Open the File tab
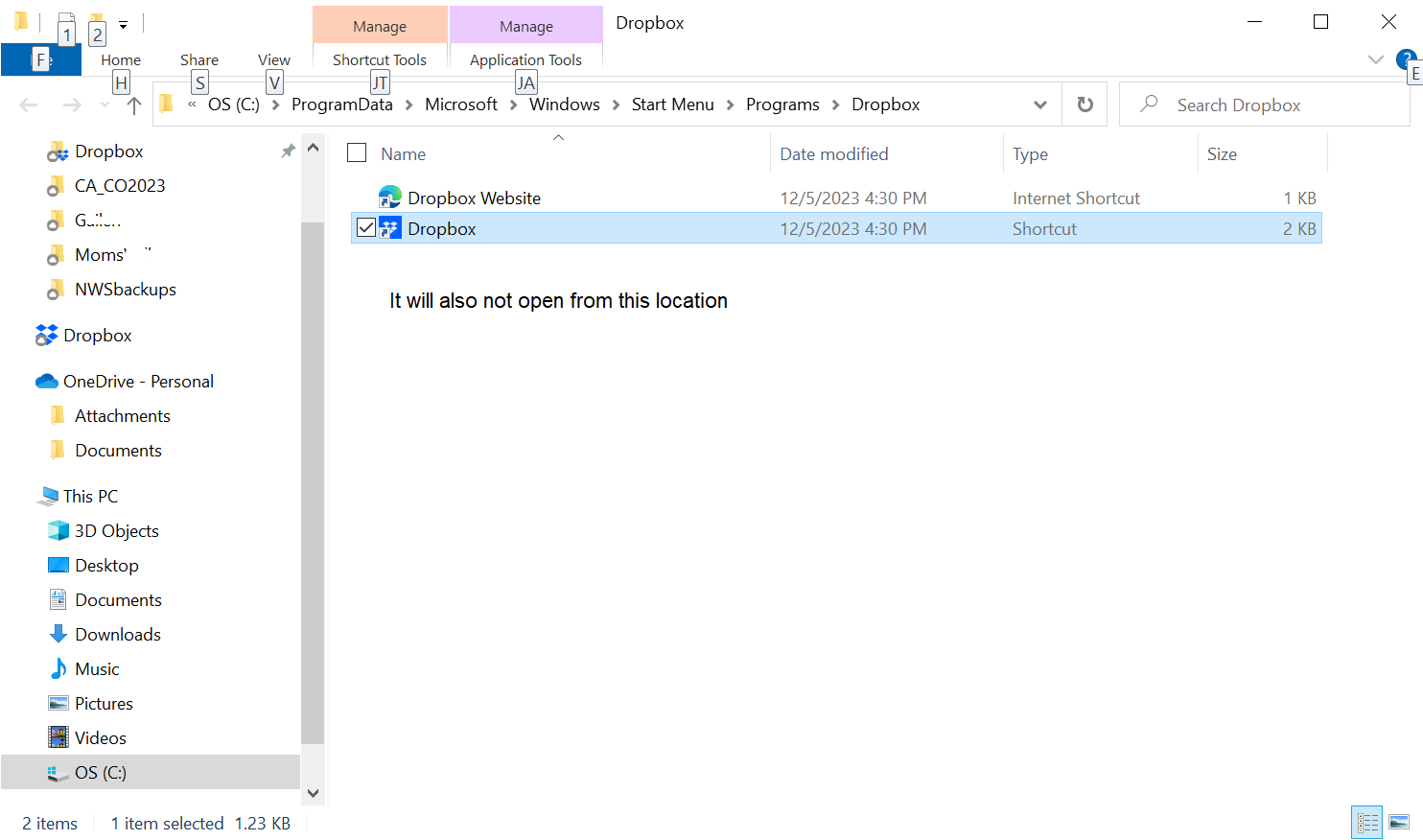 (x=41, y=59)
